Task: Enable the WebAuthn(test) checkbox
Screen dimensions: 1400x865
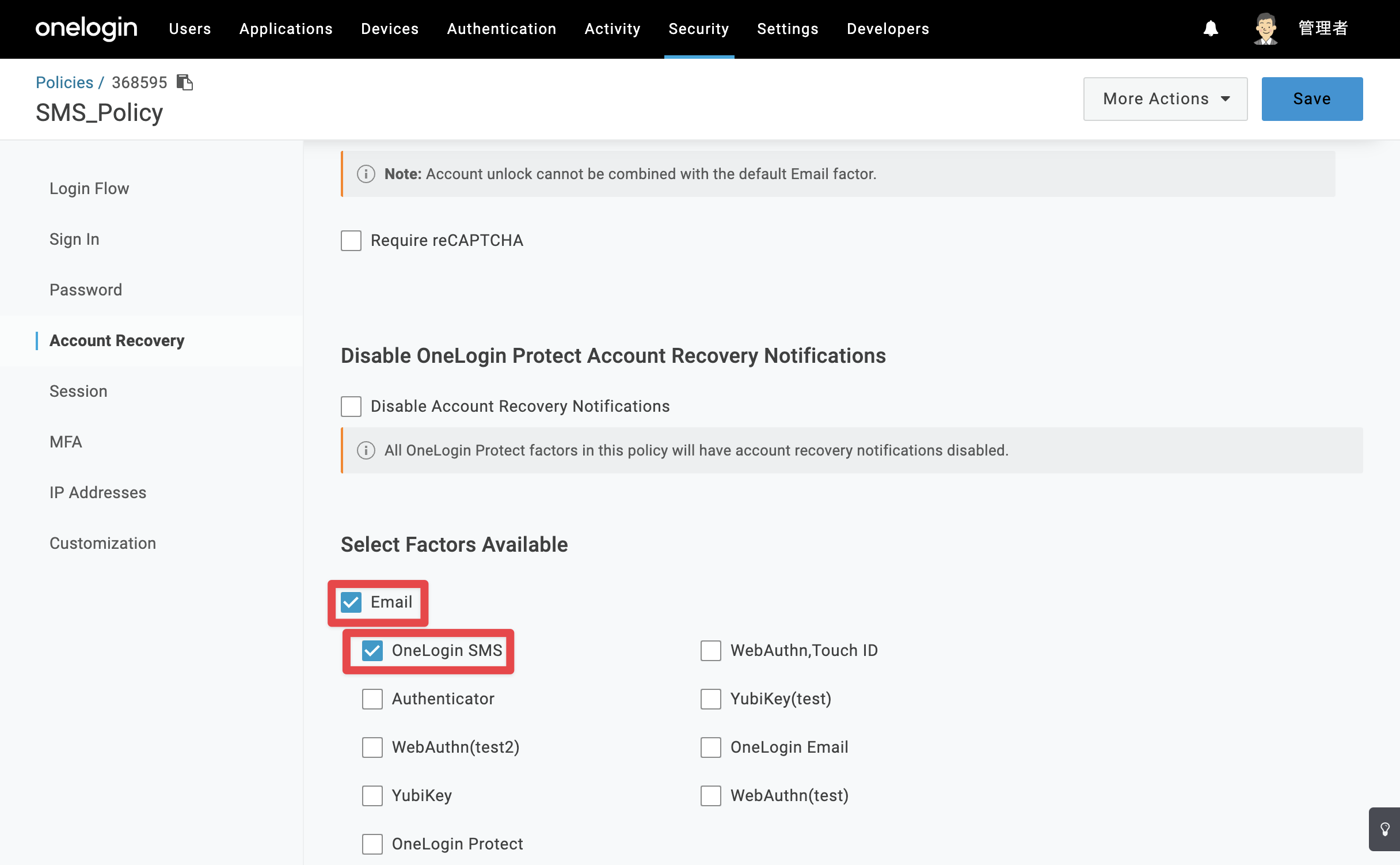Action: pos(711,796)
